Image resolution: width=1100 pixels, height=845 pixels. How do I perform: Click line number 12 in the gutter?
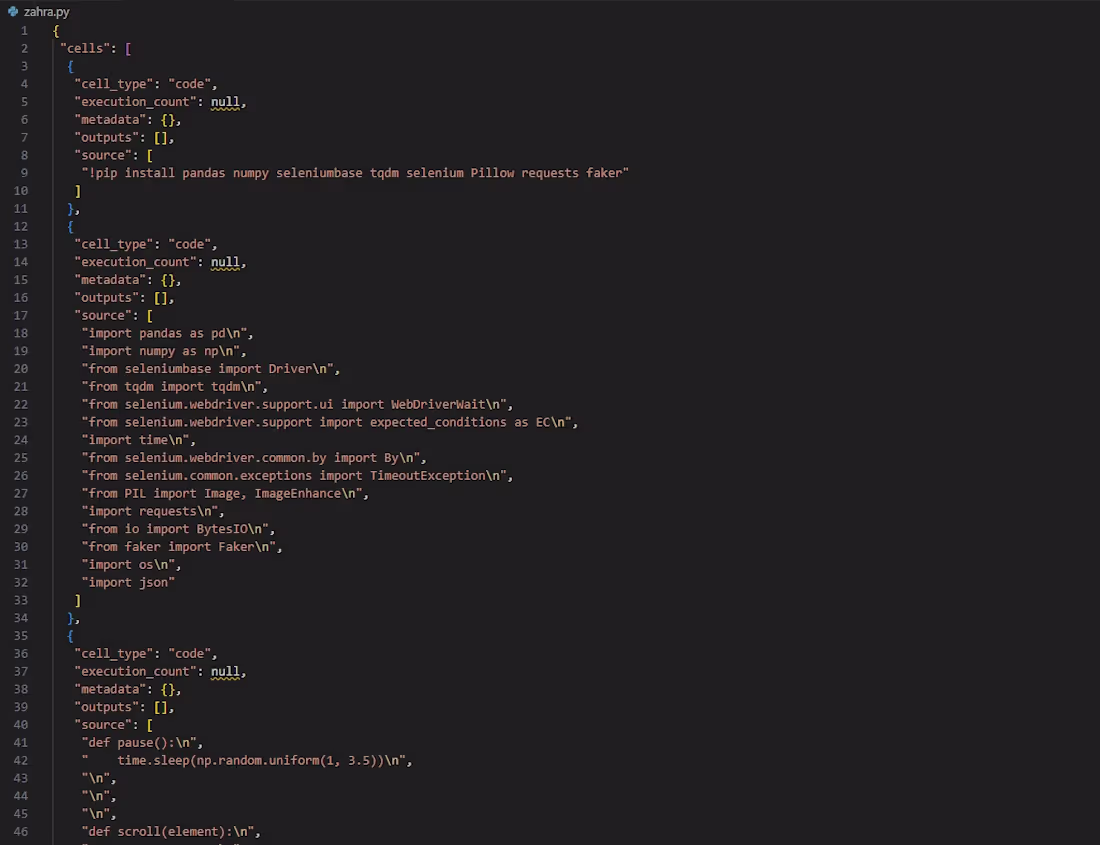tap(21, 227)
